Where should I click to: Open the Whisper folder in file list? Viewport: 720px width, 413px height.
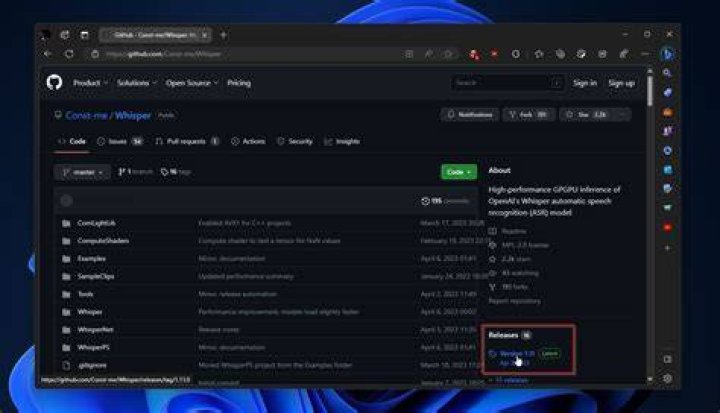(x=90, y=312)
